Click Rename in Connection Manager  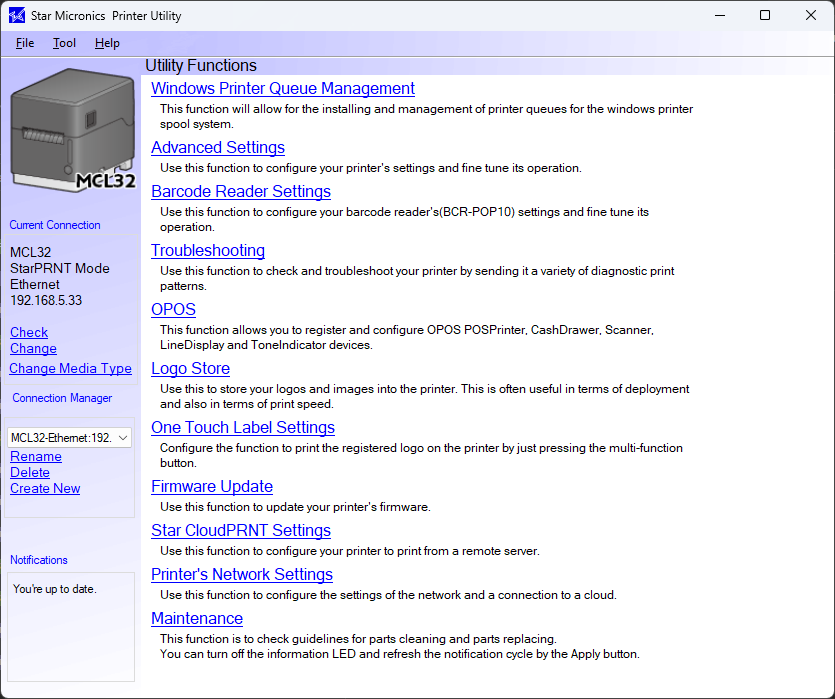[36, 457]
